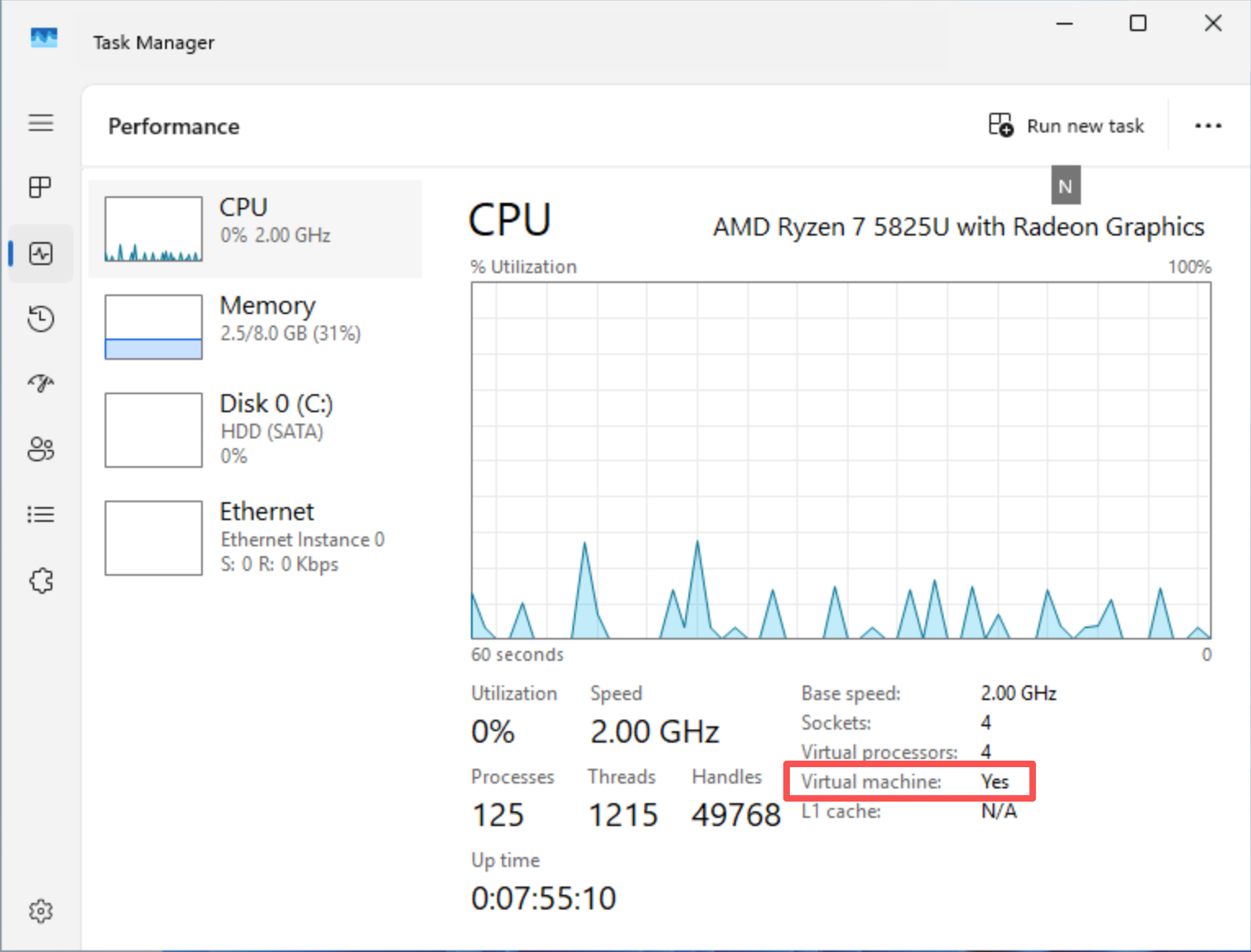
Task: Click the Run new task icon
Action: point(999,124)
